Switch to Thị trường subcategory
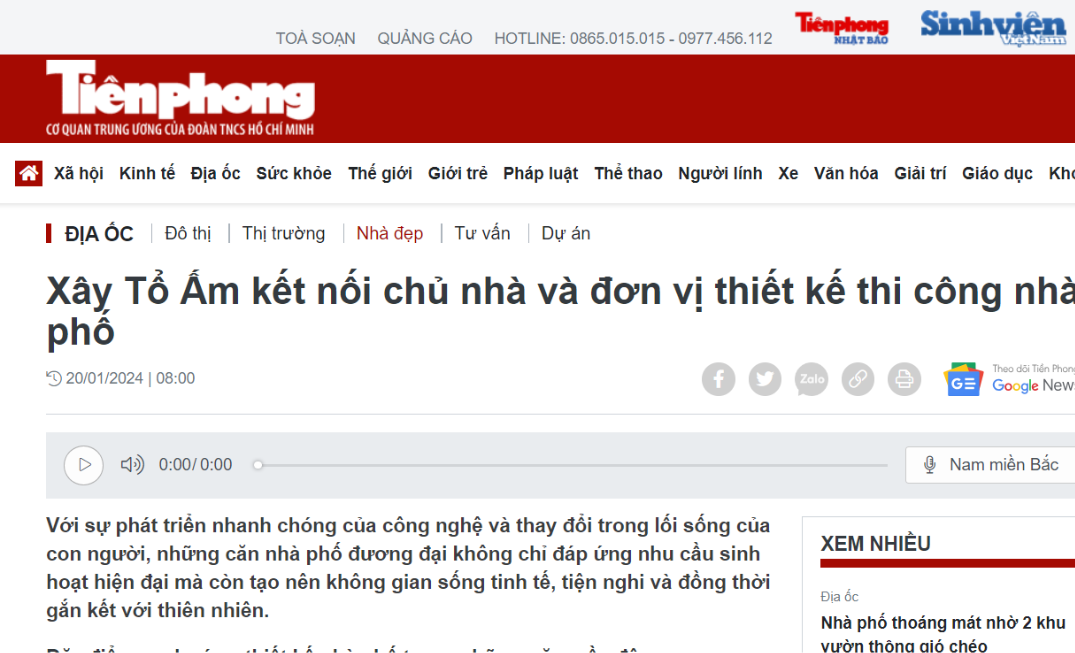Viewport: 1075px width, 653px height. (x=283, y=233)
